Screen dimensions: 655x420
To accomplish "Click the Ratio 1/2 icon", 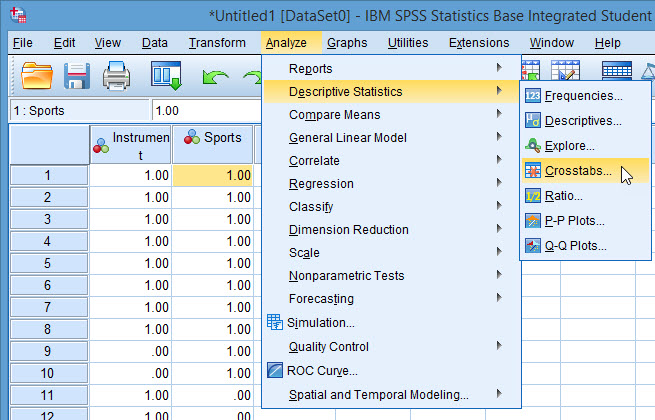I will [533, 196].
